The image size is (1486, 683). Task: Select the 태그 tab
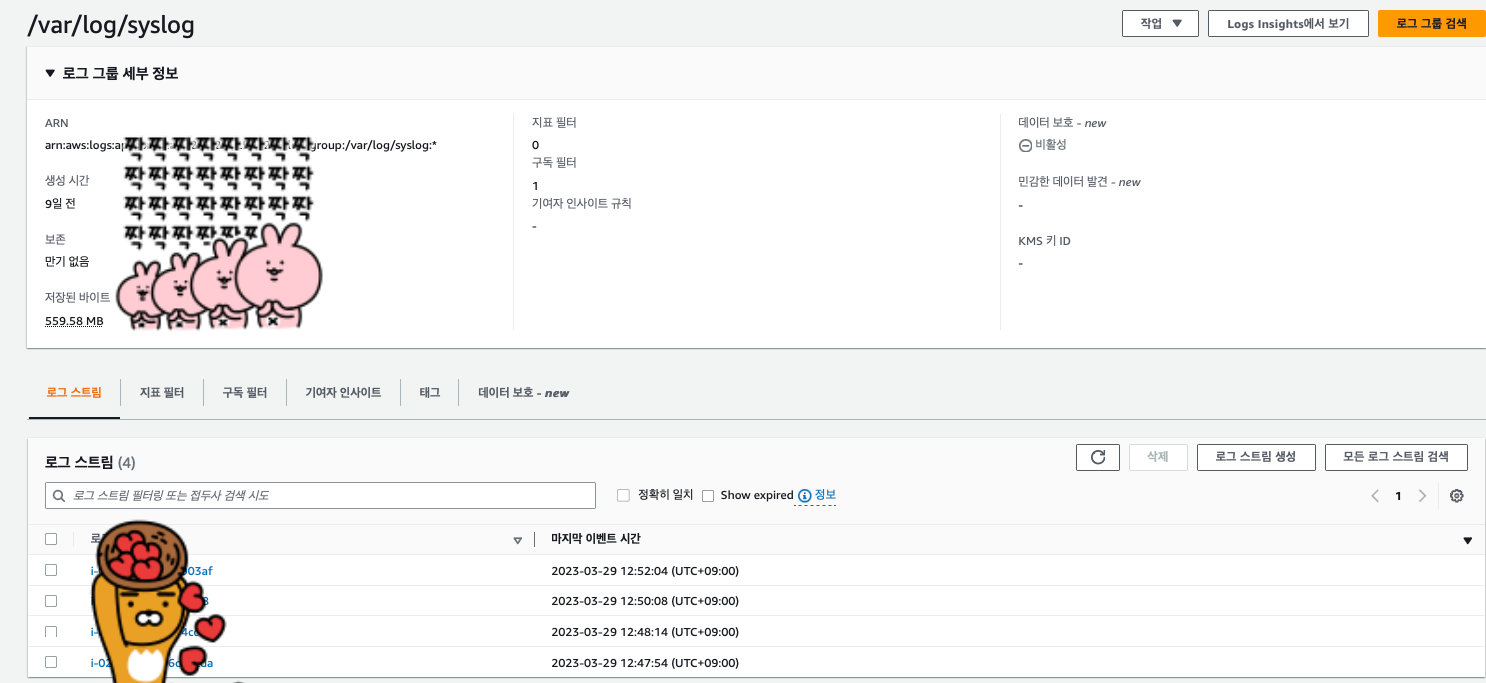point(429,393)
